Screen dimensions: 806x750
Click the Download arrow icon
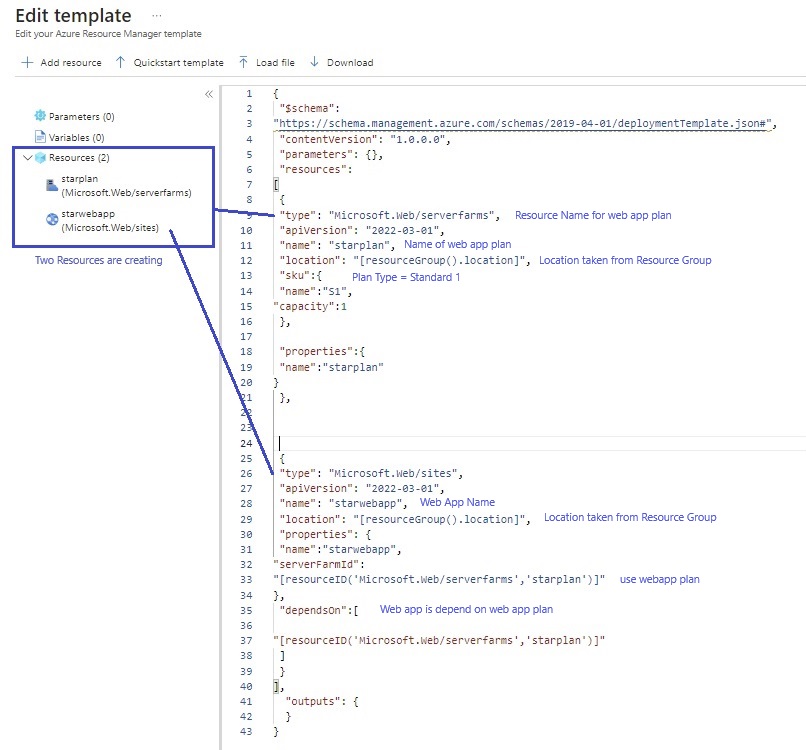click(x=314, y=62)
